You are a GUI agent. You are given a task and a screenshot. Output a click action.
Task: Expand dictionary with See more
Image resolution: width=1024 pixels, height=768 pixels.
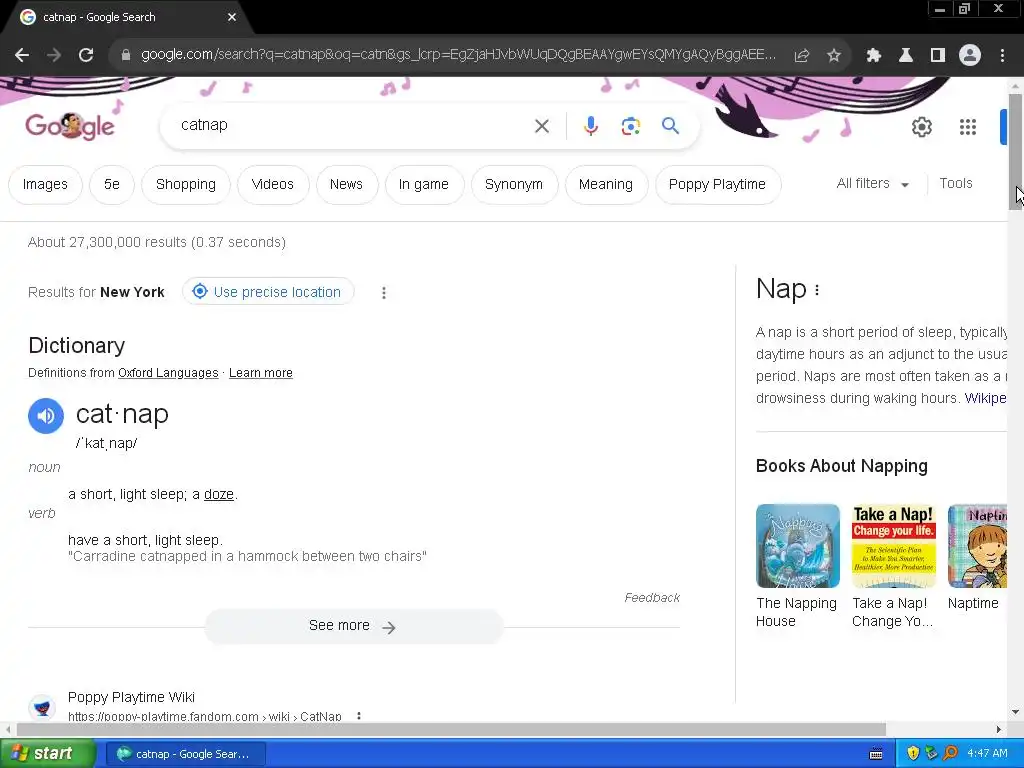point(354,626)
